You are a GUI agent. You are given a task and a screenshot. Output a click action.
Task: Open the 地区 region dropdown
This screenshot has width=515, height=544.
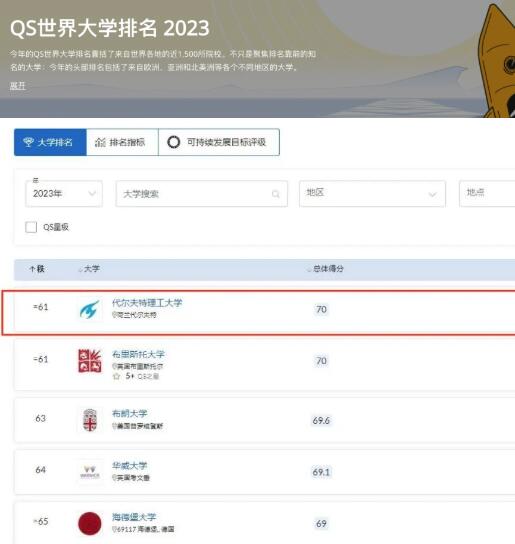click(x=372, y=194)
